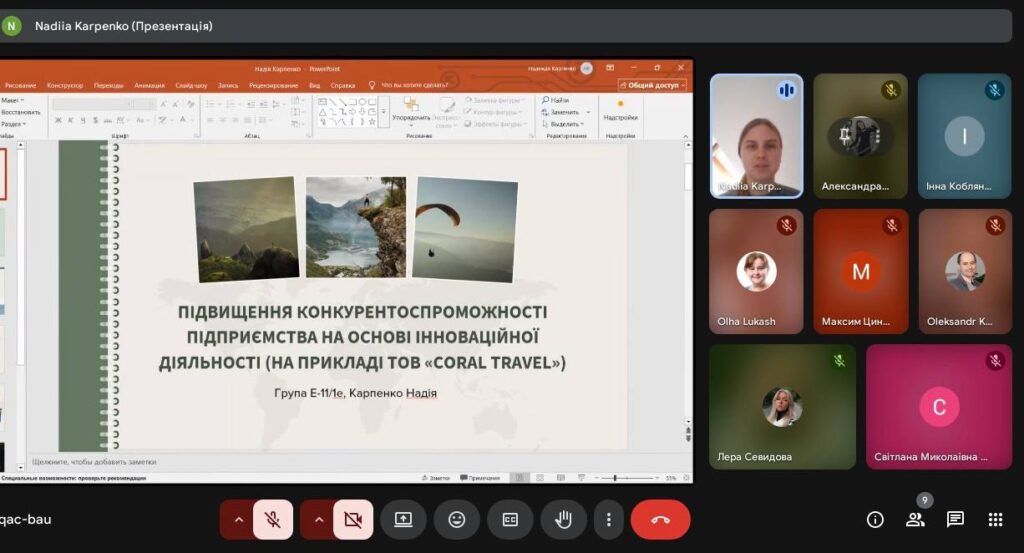This screenshot has width=1024, height=553.
Task: Click the Present now screen-share icon
Action: (403, 520)
